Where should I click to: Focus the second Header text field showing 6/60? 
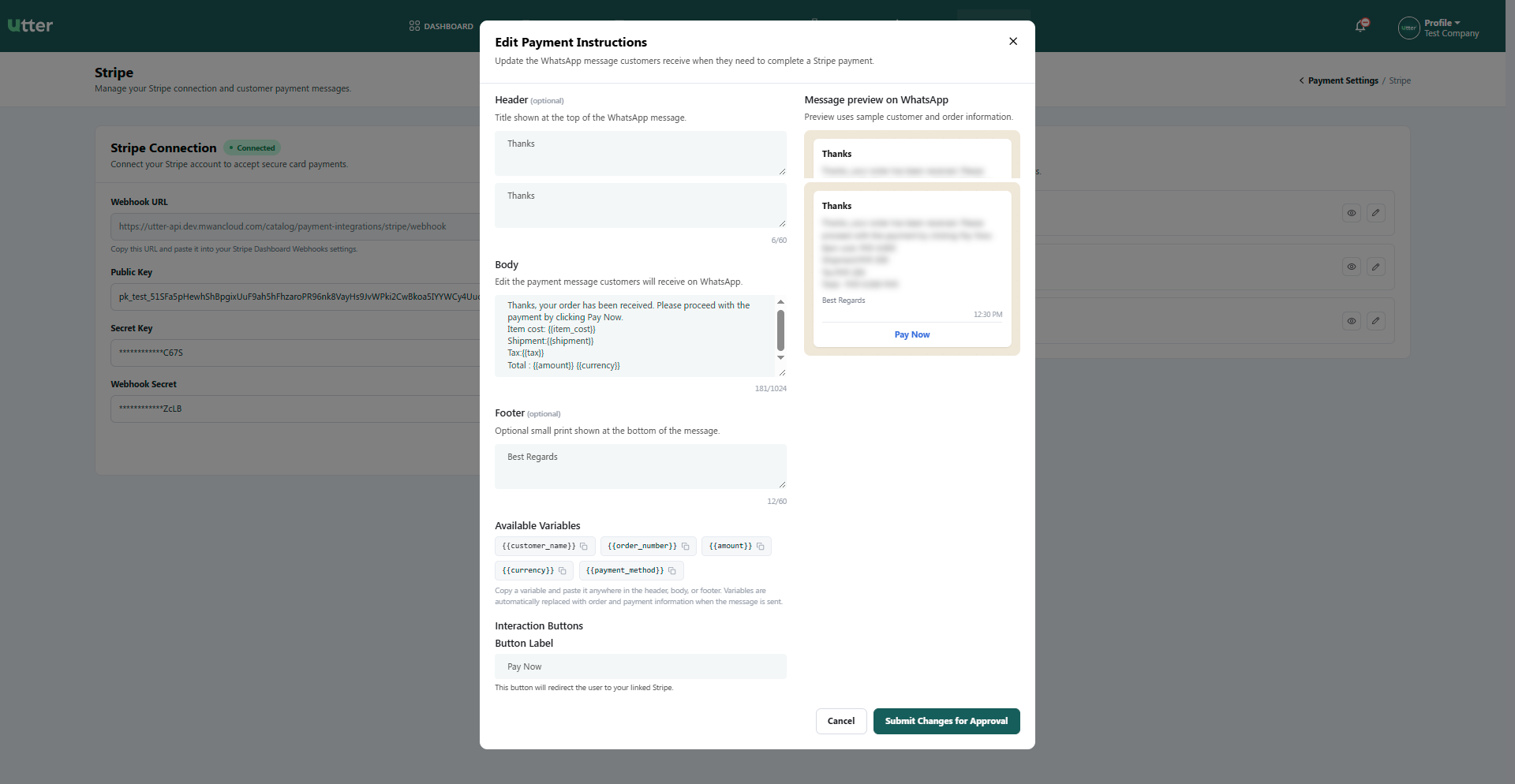pos(641,205)
